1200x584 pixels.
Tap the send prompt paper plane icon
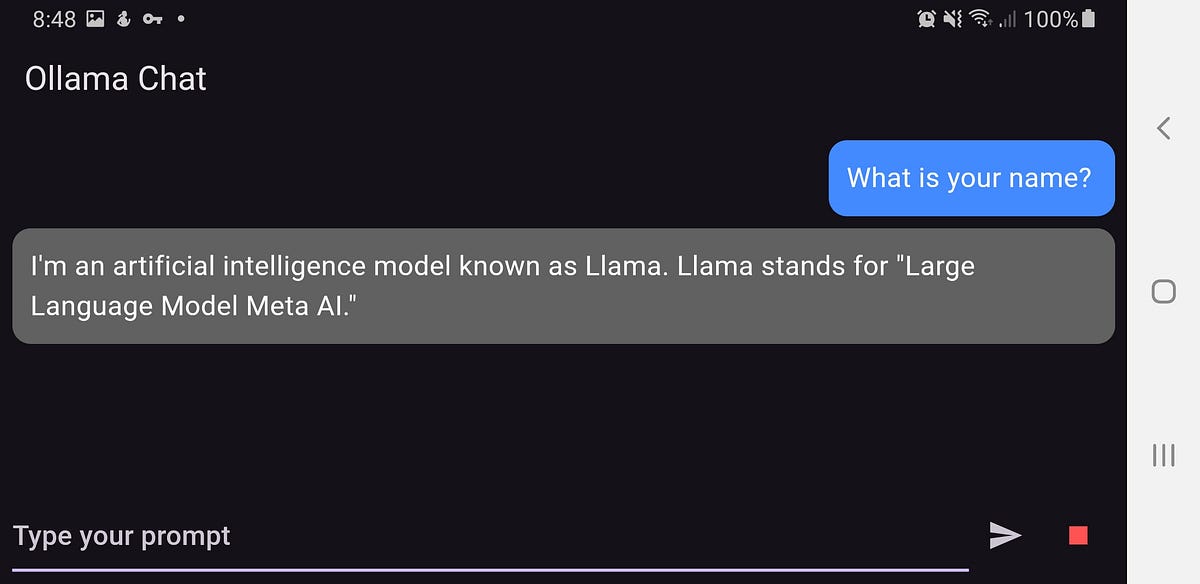coord(1005,535)
